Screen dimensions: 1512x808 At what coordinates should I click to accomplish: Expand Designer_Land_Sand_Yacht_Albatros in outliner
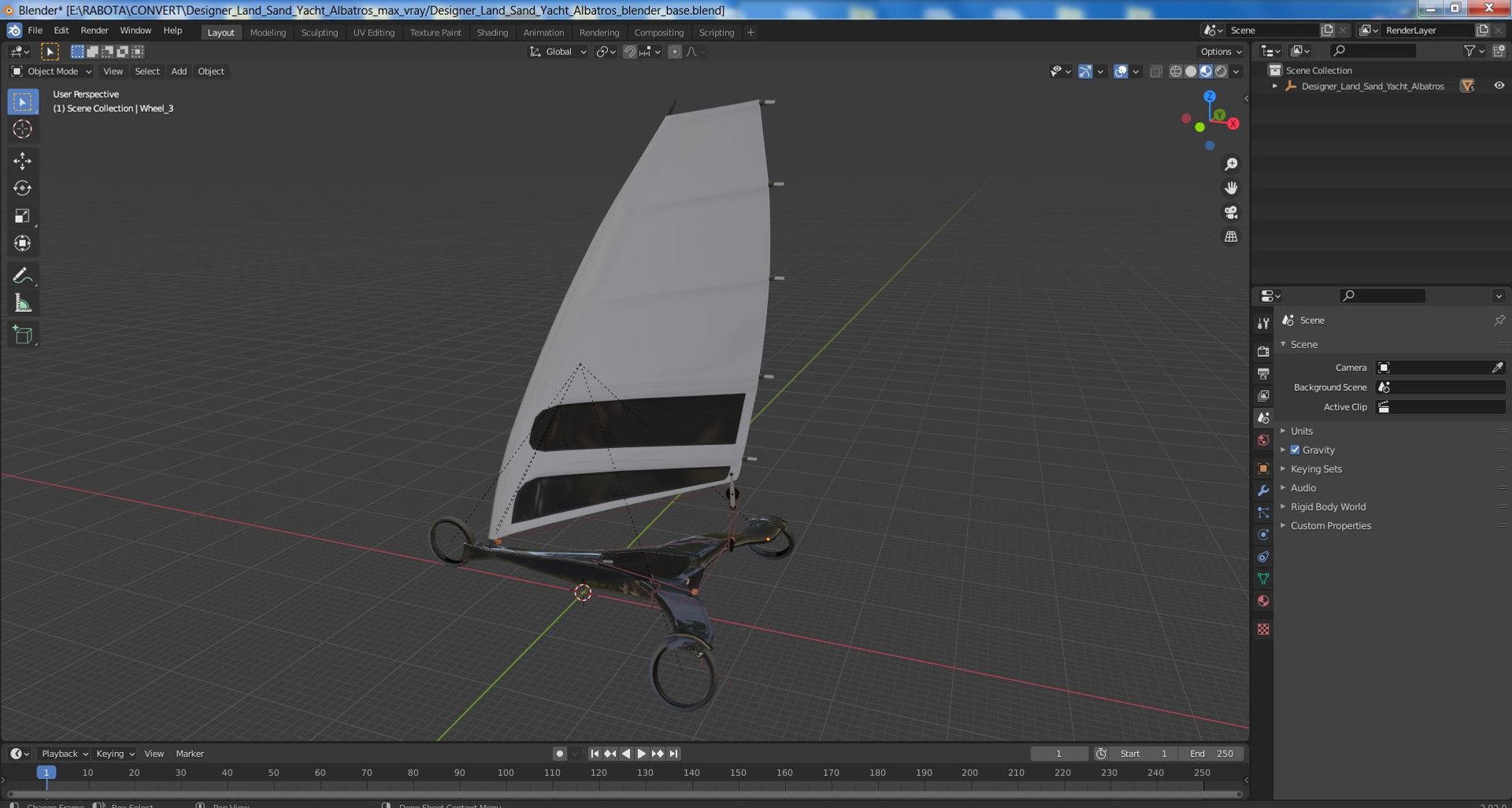click(1275, 86)
